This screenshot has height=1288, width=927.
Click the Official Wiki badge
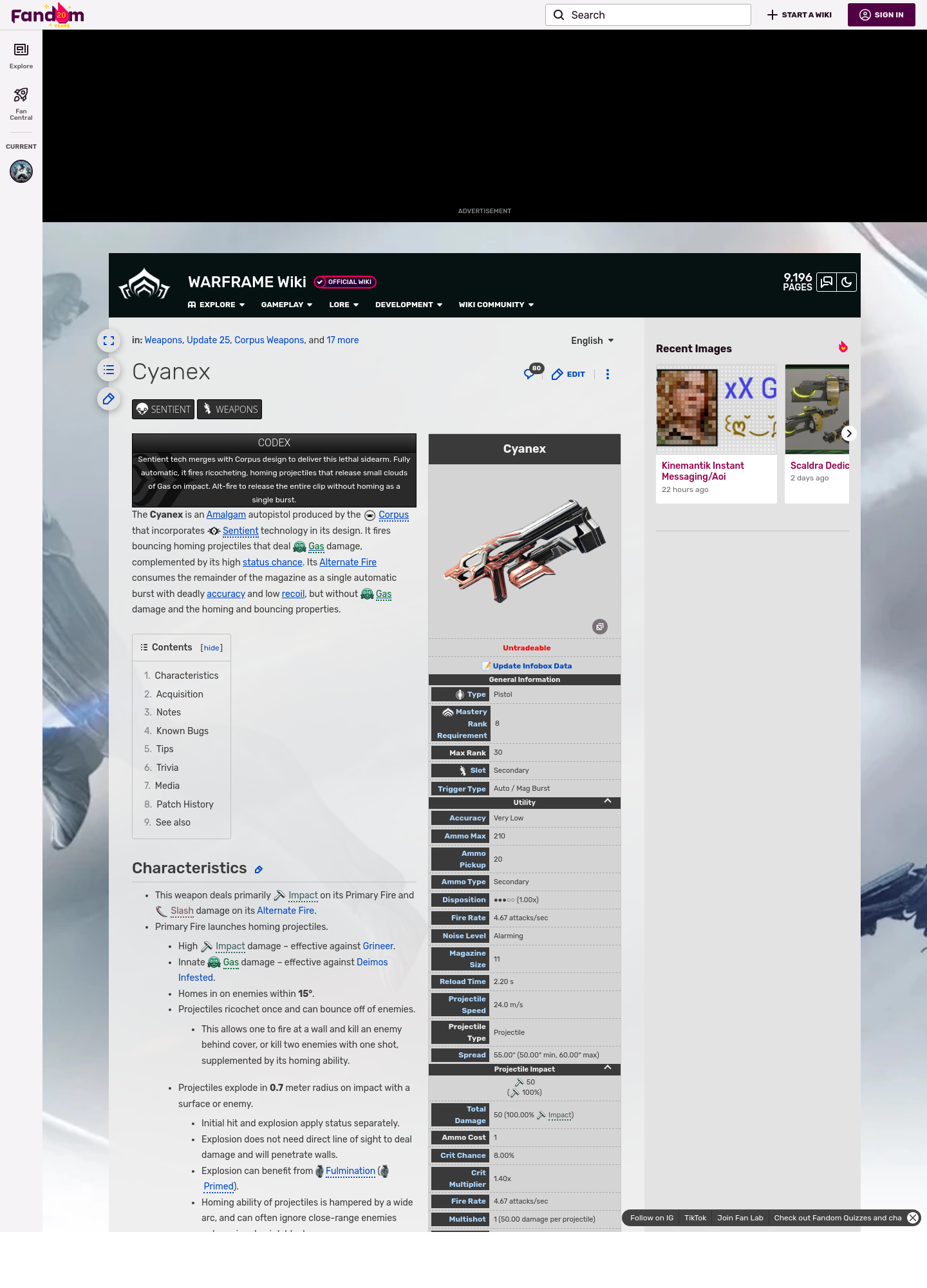(x=345, y=282)
